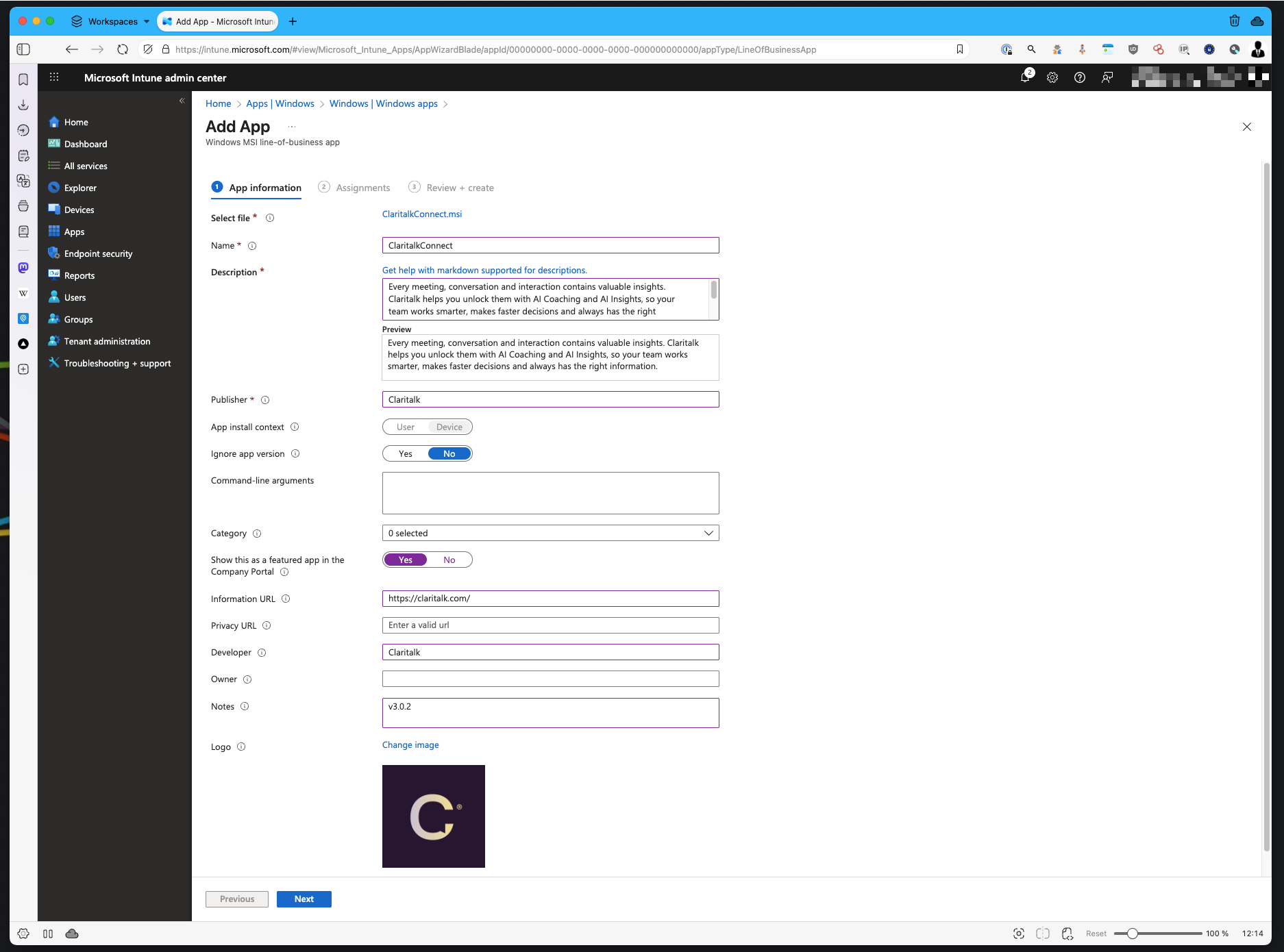Open the More options ellipsis beside Add App
This screenshot has height=952, width=1284.
pos(292,127)
